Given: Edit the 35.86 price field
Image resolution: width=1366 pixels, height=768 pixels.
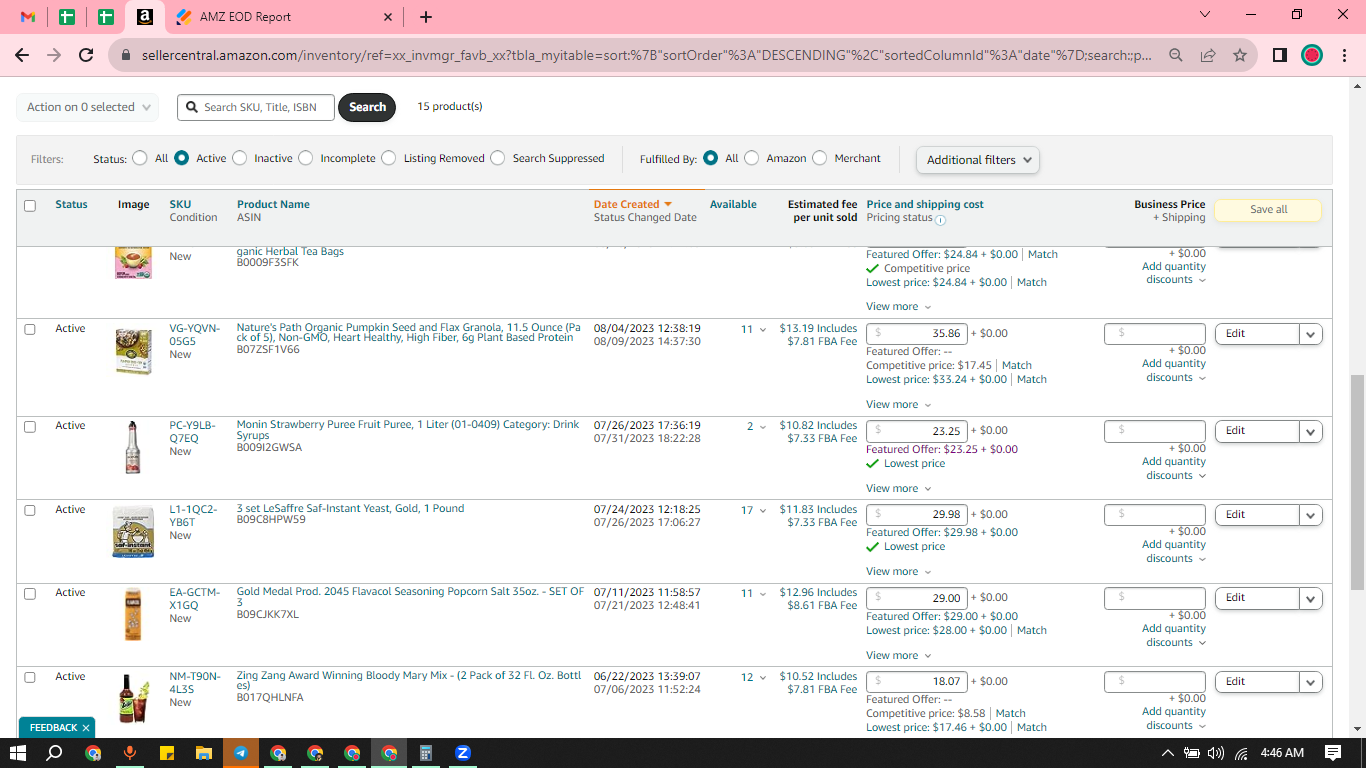Looking at the screenshot, I should (916, 334).
